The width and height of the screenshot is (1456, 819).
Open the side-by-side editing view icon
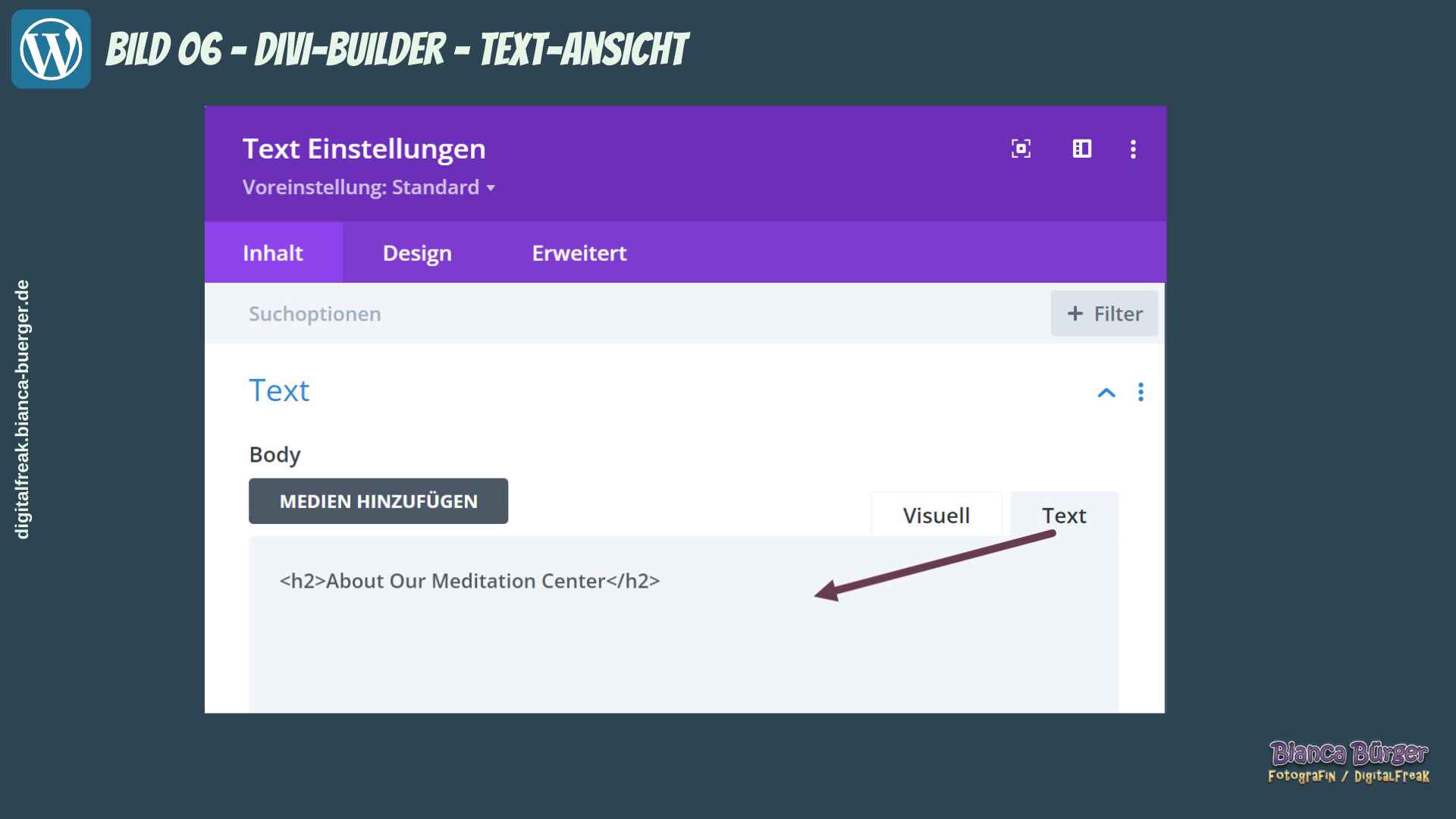coord(1082,149)
